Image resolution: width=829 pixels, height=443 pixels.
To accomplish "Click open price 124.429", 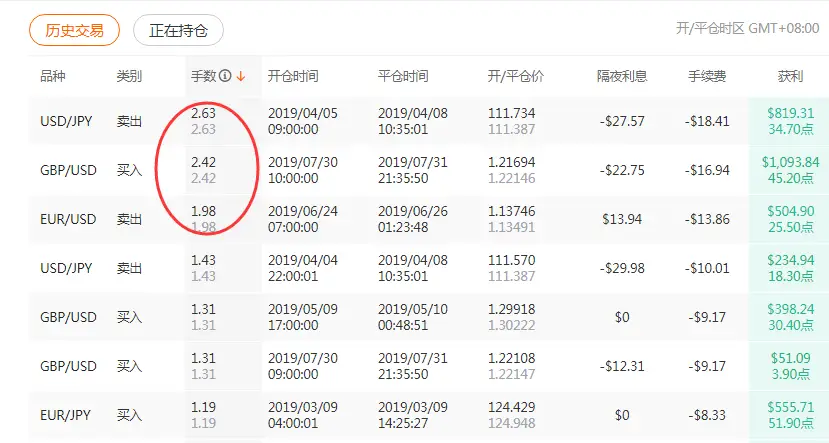I will click(x=511, y=407).
